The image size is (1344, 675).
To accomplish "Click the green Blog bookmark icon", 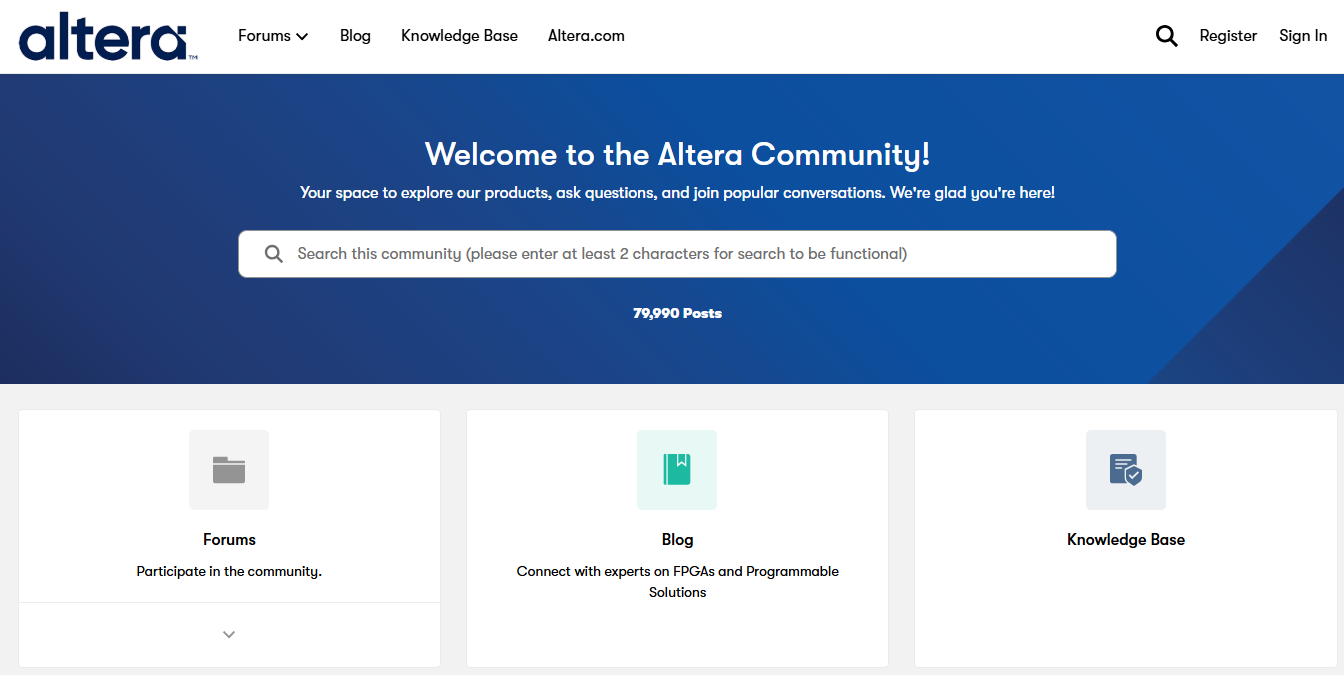I will coord(677,470).
